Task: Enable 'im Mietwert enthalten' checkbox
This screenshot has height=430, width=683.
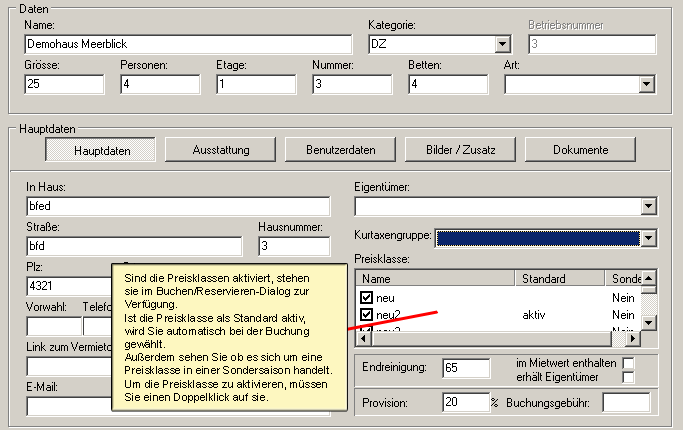Action: pyautogui.click(x=629, y=362)
